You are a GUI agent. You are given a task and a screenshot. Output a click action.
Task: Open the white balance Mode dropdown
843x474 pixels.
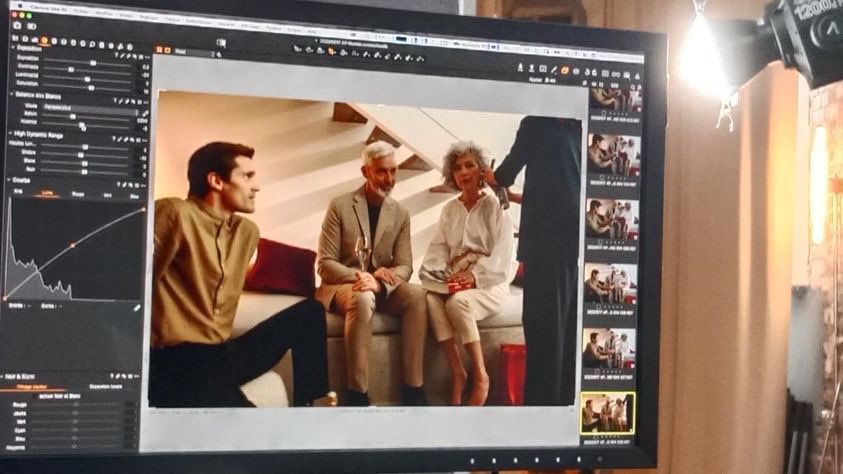(90, 108)
